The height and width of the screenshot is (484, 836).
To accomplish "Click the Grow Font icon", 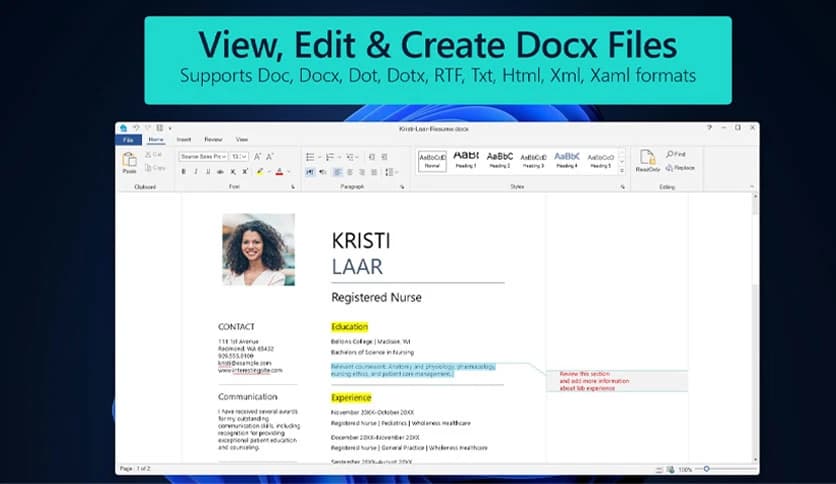I will click(x=258, y=156).
